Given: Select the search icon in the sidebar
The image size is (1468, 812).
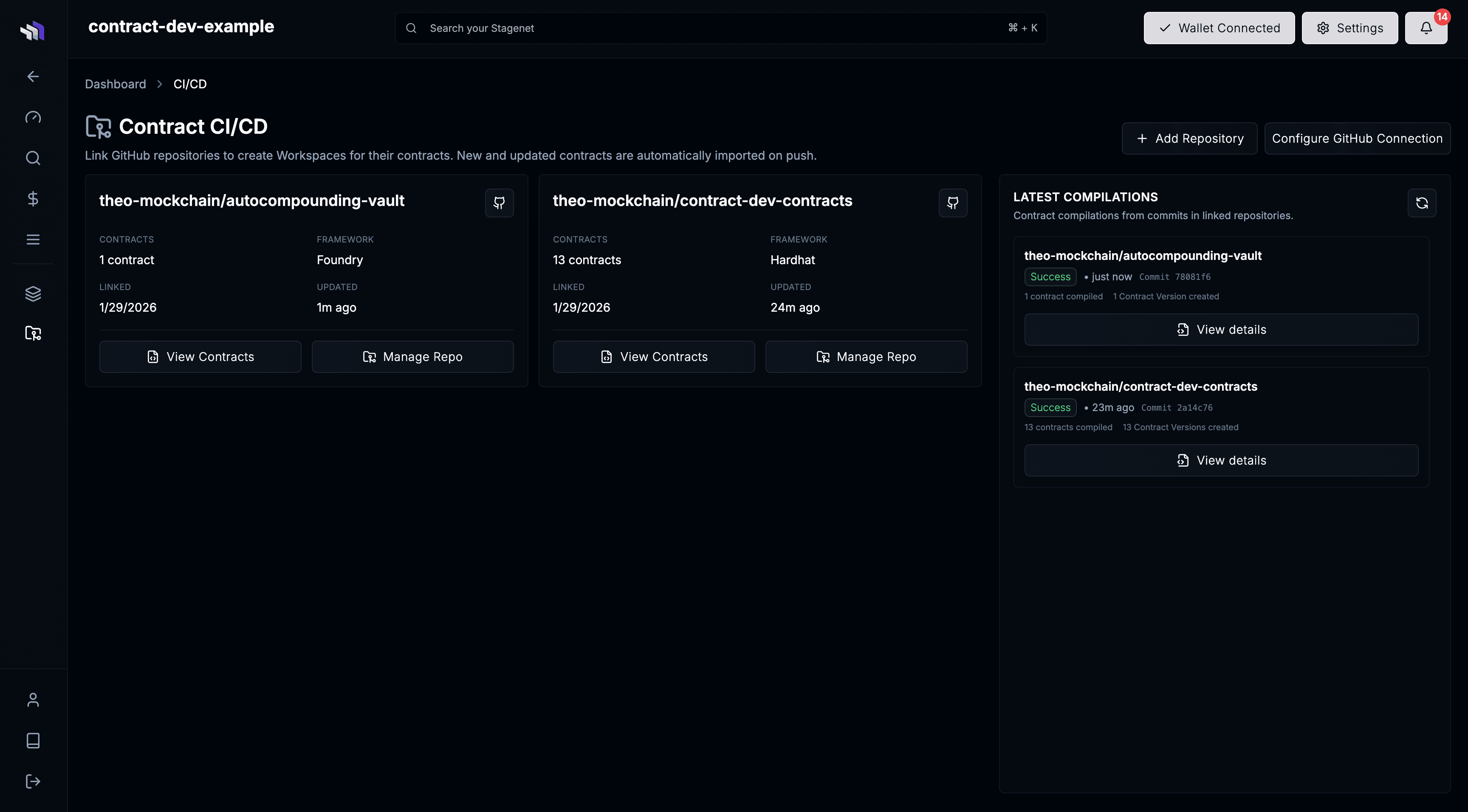Looking at the screenshot, I should (32, 158).
